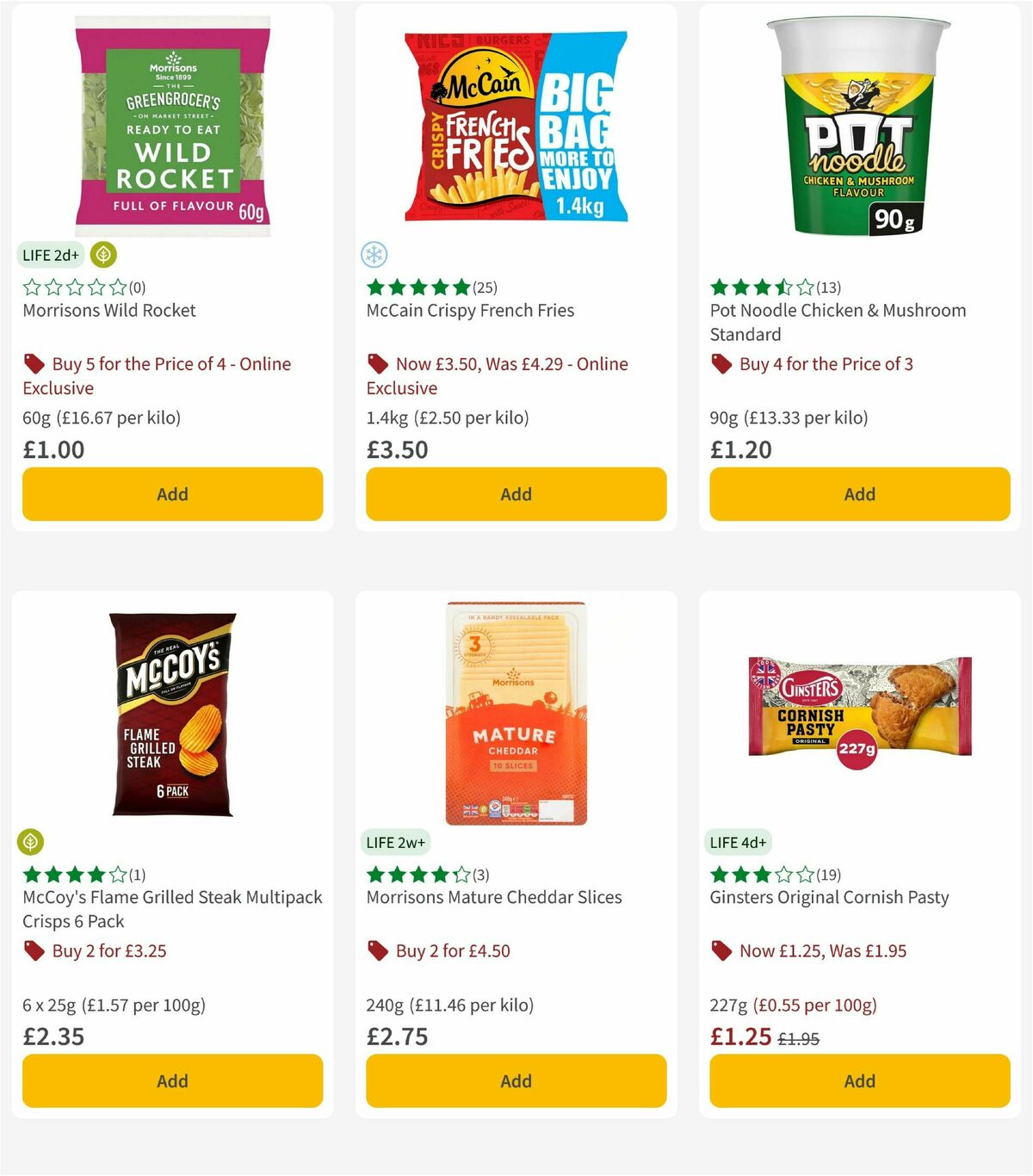Screen dimensions: 1033x1176
Task: Add McCain Crispy French Fries to the basket
Action: [x=516, y=494]
